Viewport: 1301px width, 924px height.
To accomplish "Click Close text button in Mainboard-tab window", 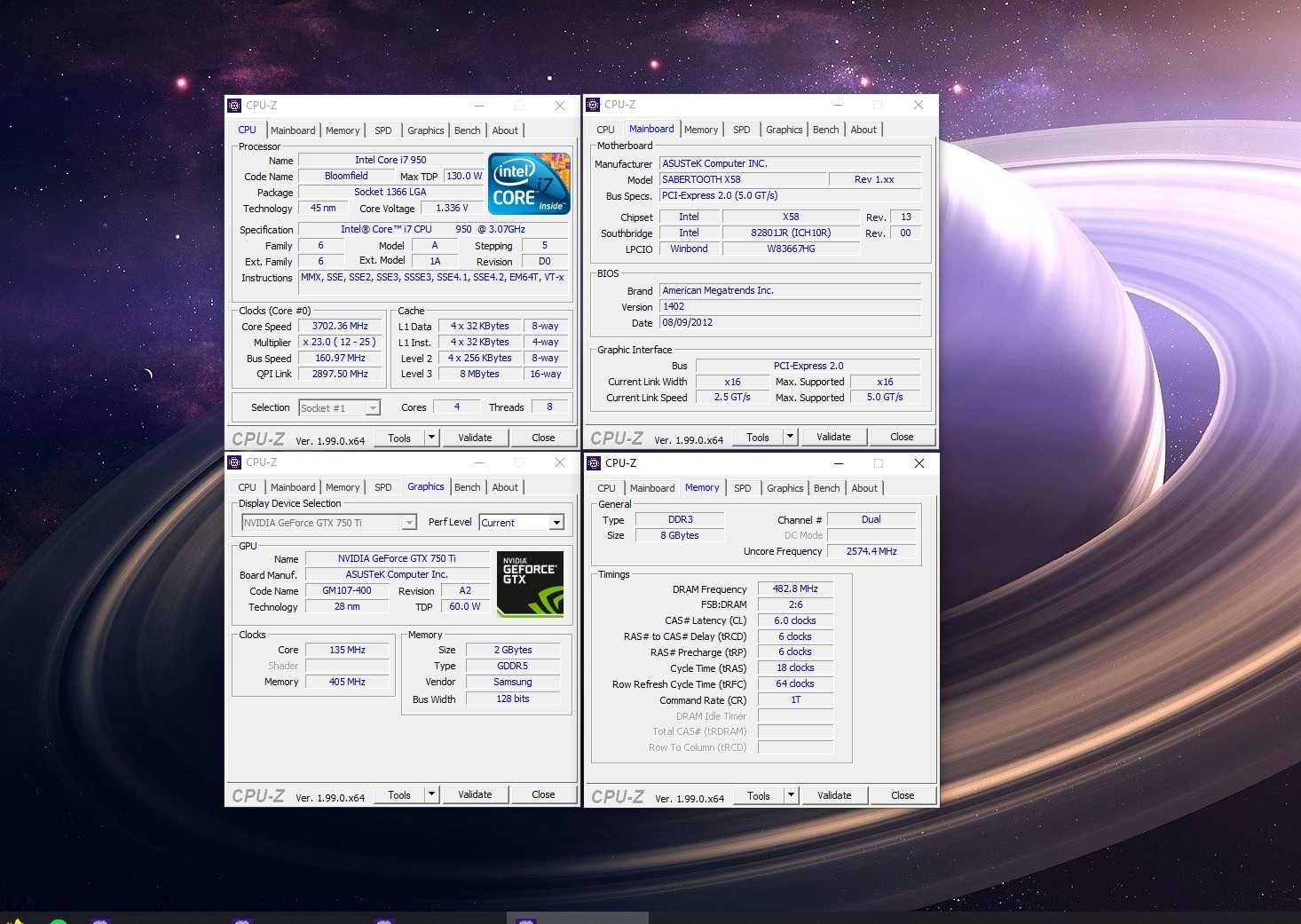I will pyautogui.click(x=902, y=437).
